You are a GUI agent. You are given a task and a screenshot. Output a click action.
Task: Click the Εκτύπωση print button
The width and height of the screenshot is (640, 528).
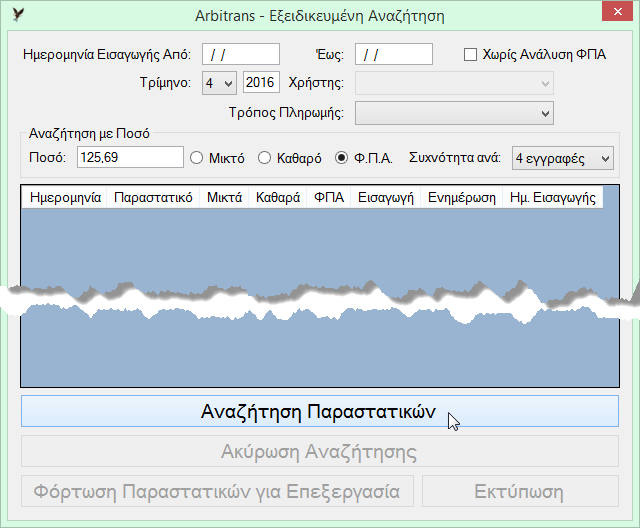[520, 491]
